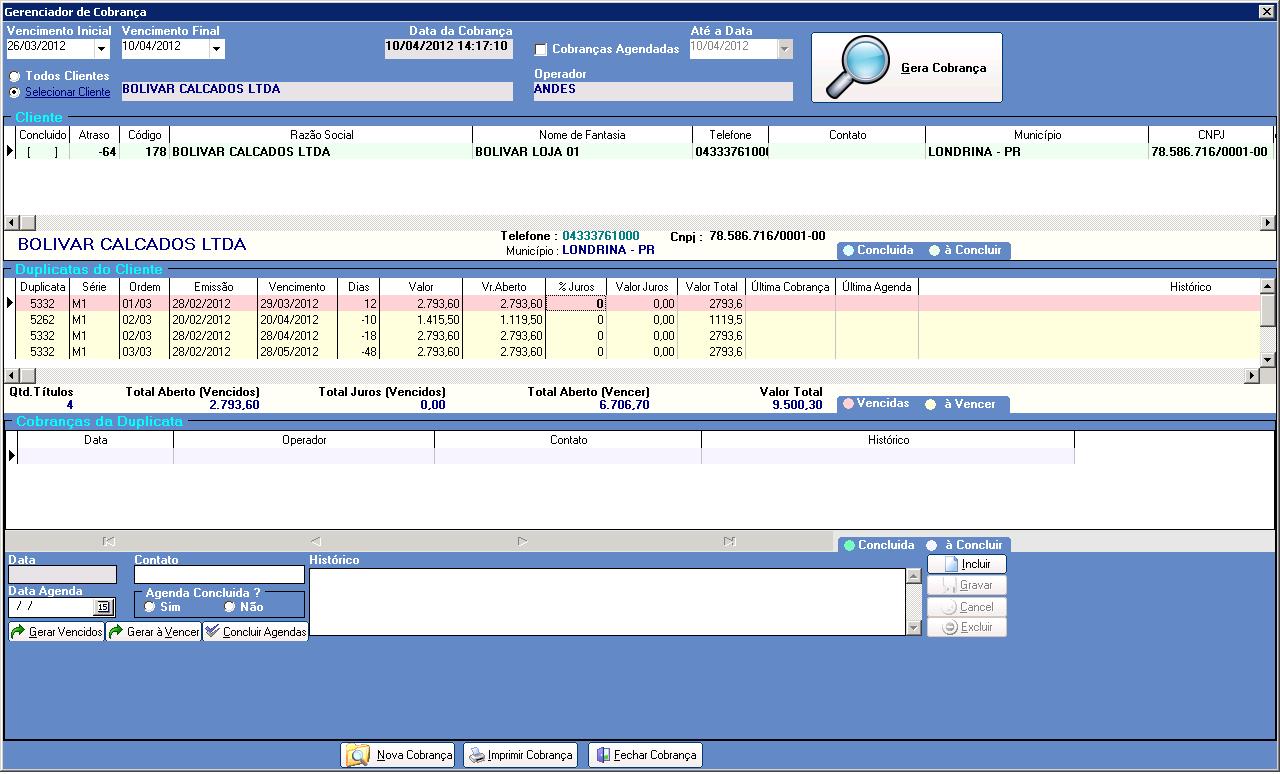Click the pink Vencidas legend swatch
Screen dimensions: 1280x774
click(849, 404)
